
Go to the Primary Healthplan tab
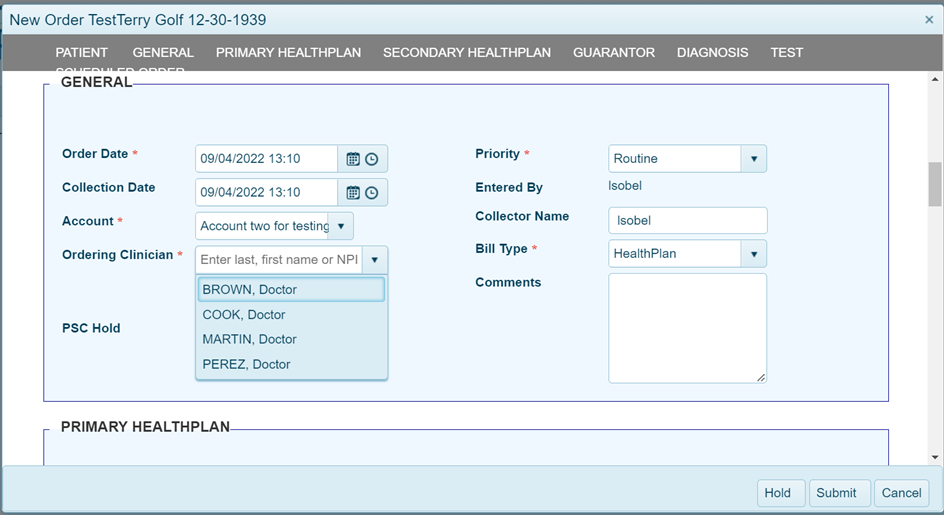tap(288, 53)
